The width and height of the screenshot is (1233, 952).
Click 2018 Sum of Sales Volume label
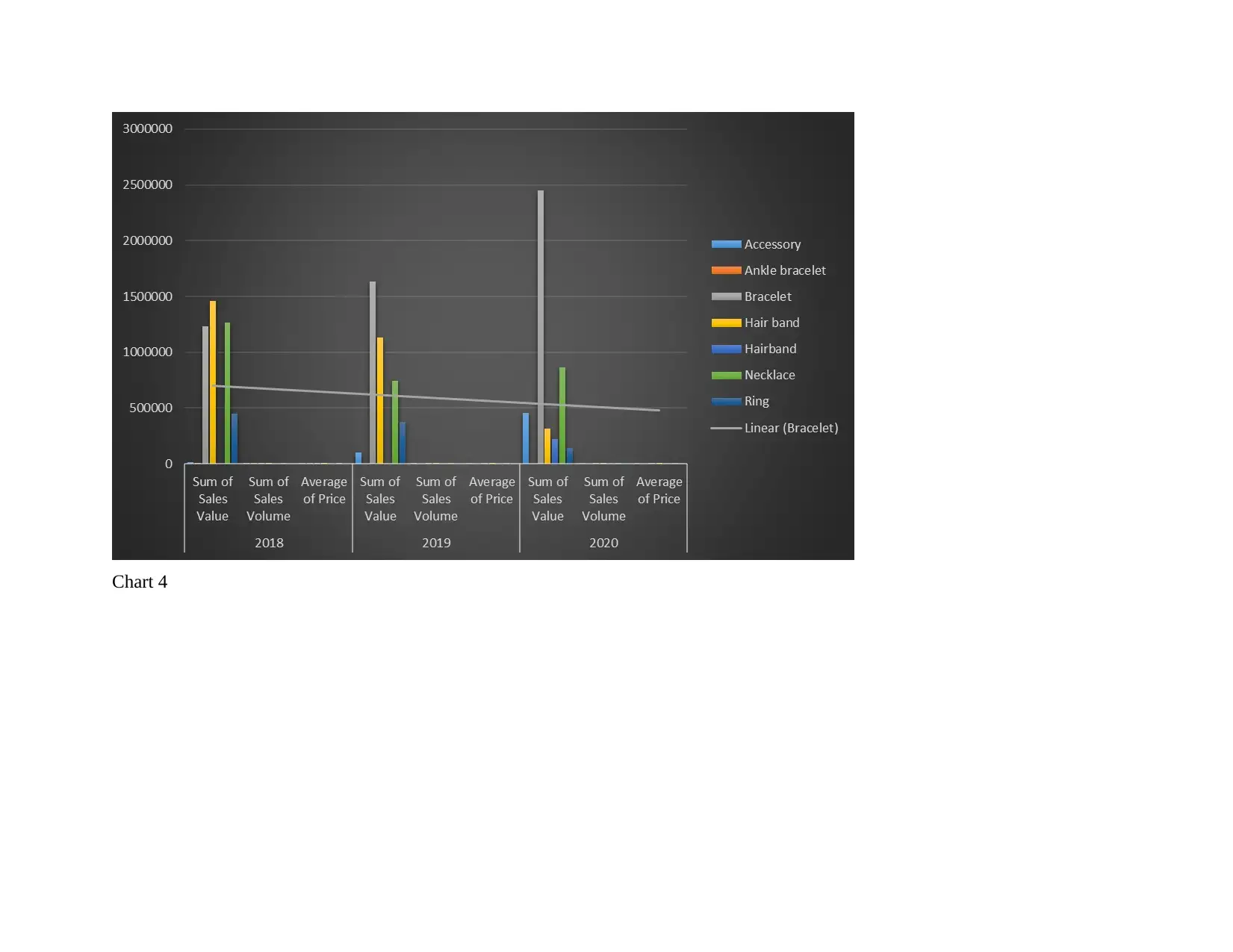click(x=268, y=499)
